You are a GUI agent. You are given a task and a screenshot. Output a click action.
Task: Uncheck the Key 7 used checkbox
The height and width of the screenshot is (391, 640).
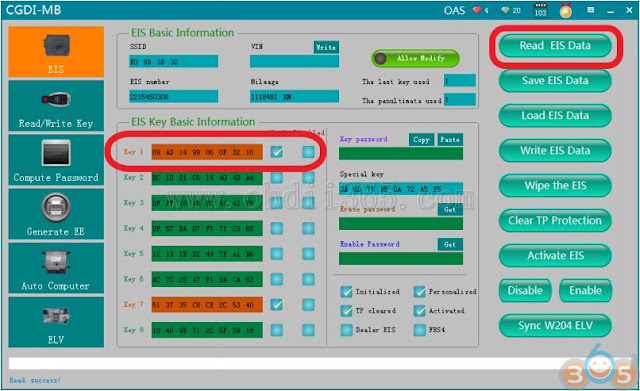point(277,304)
